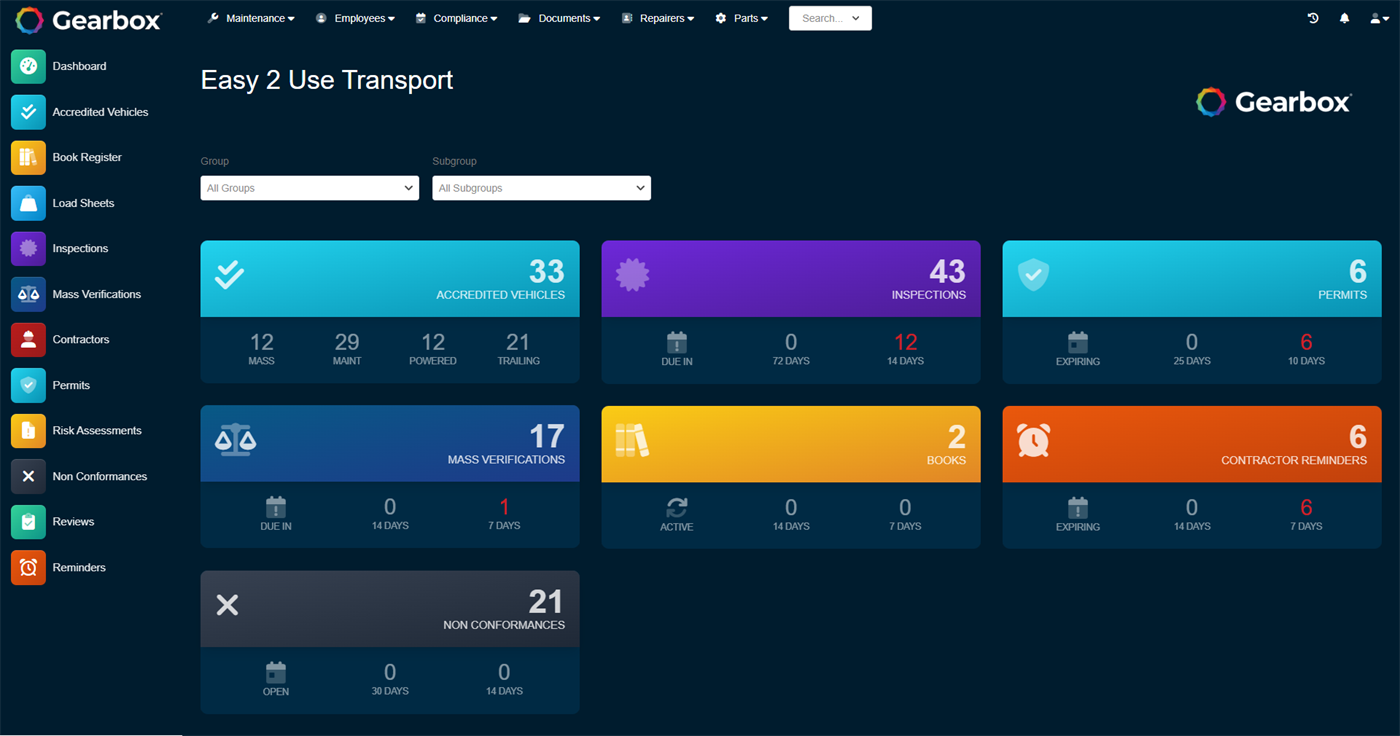Click the Gearbox logo in top-left header
1400x736 pixels.
click(x=89, y=20)
